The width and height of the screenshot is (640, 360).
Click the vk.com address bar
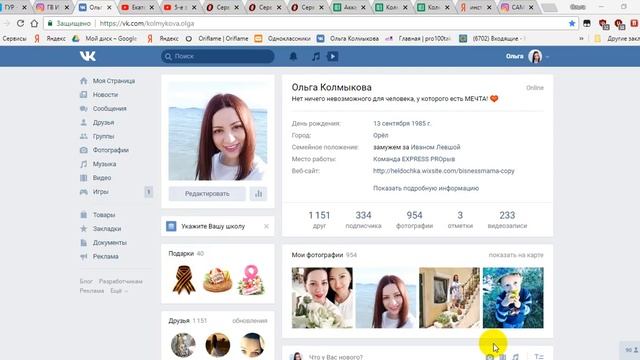310,23
